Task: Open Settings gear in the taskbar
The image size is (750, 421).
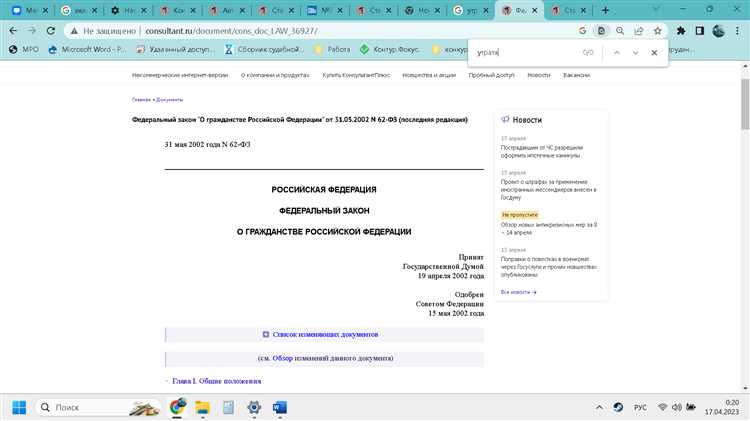Action: click(x=254, y=407)
